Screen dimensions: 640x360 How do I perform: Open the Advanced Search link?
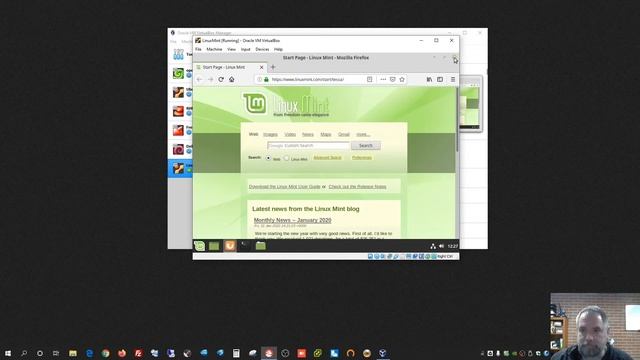click(327, 158)
